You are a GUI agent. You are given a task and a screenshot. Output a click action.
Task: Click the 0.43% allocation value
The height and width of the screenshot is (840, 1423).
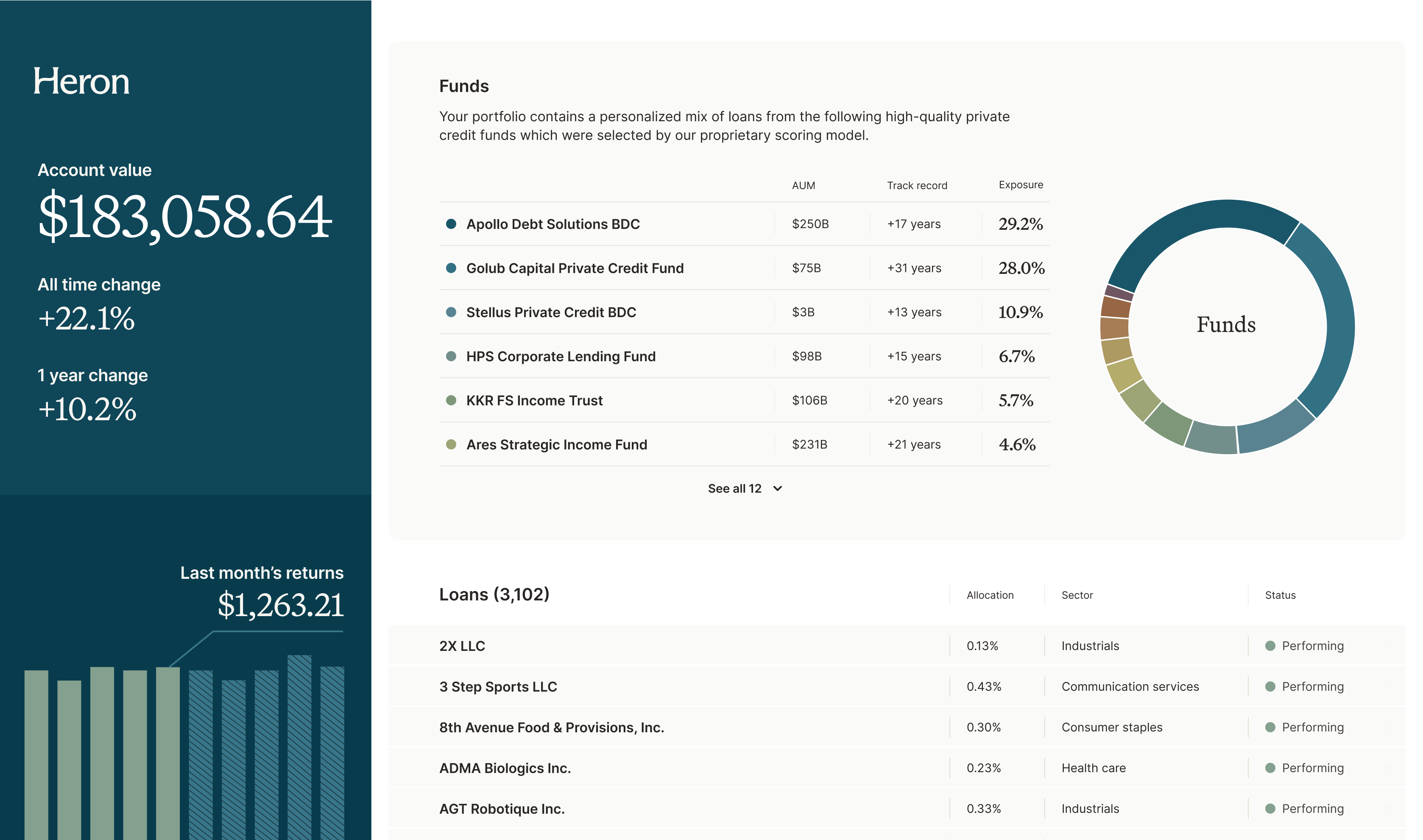click(984, 687)
